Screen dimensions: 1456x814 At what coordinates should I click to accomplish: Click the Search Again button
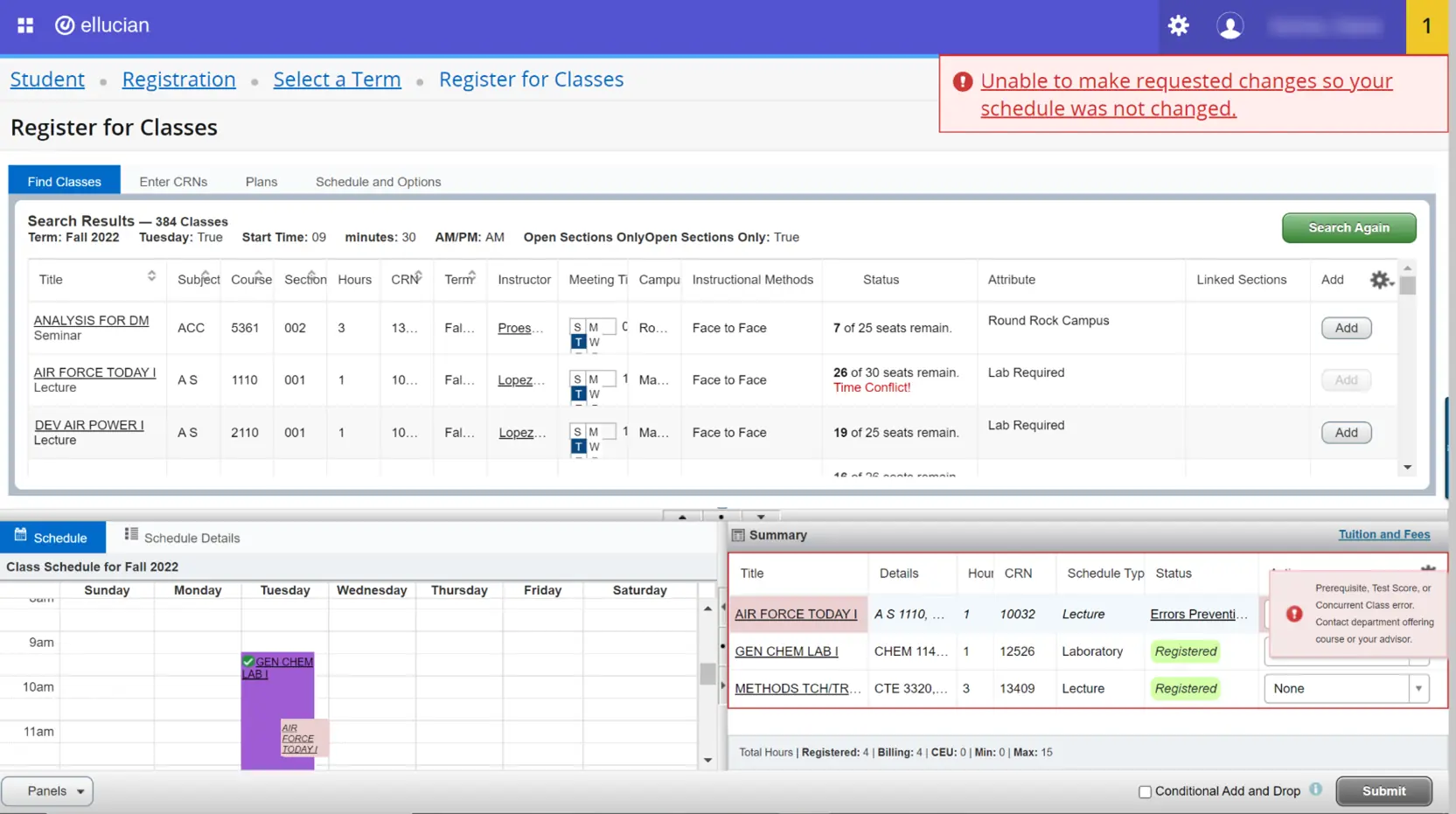(1348, 227)
